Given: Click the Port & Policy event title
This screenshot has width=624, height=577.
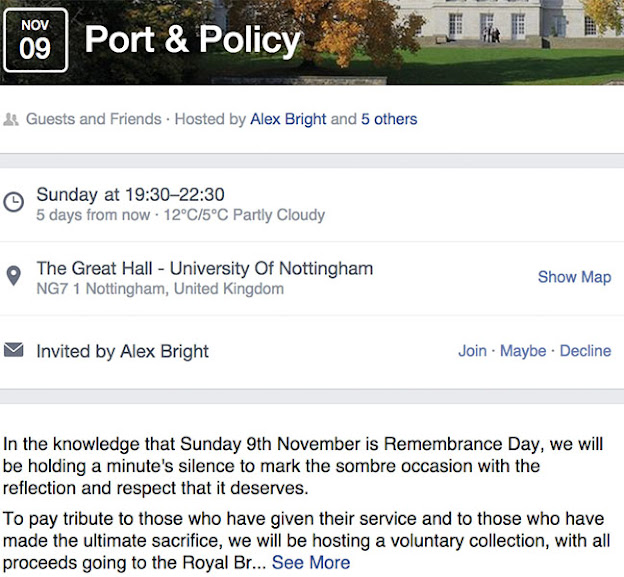Looking at the screenshot, I should coord(193,40).
